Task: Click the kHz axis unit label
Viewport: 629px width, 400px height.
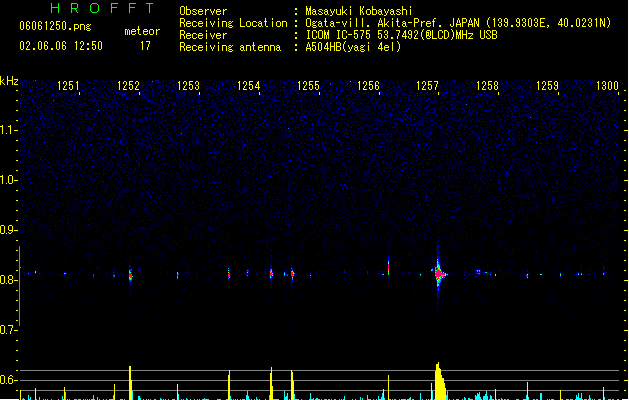Action: point(9,81)
